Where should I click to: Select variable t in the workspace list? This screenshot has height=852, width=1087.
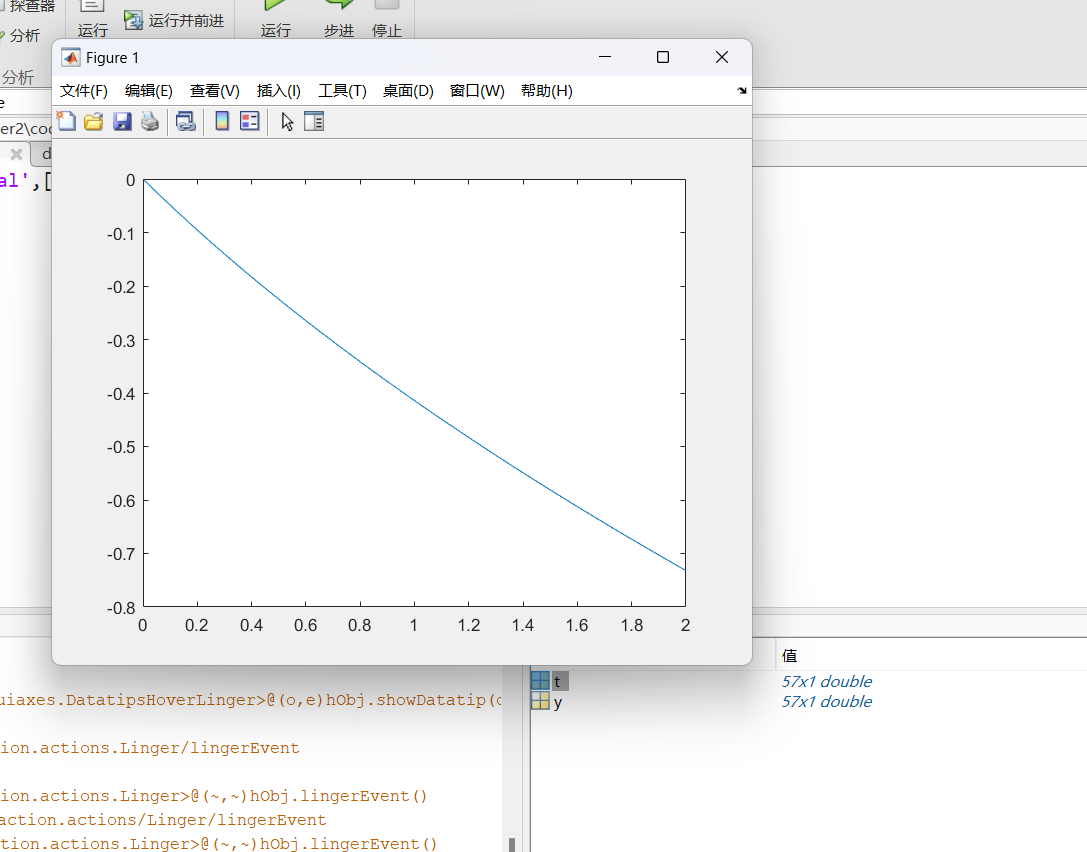(557, 681)
